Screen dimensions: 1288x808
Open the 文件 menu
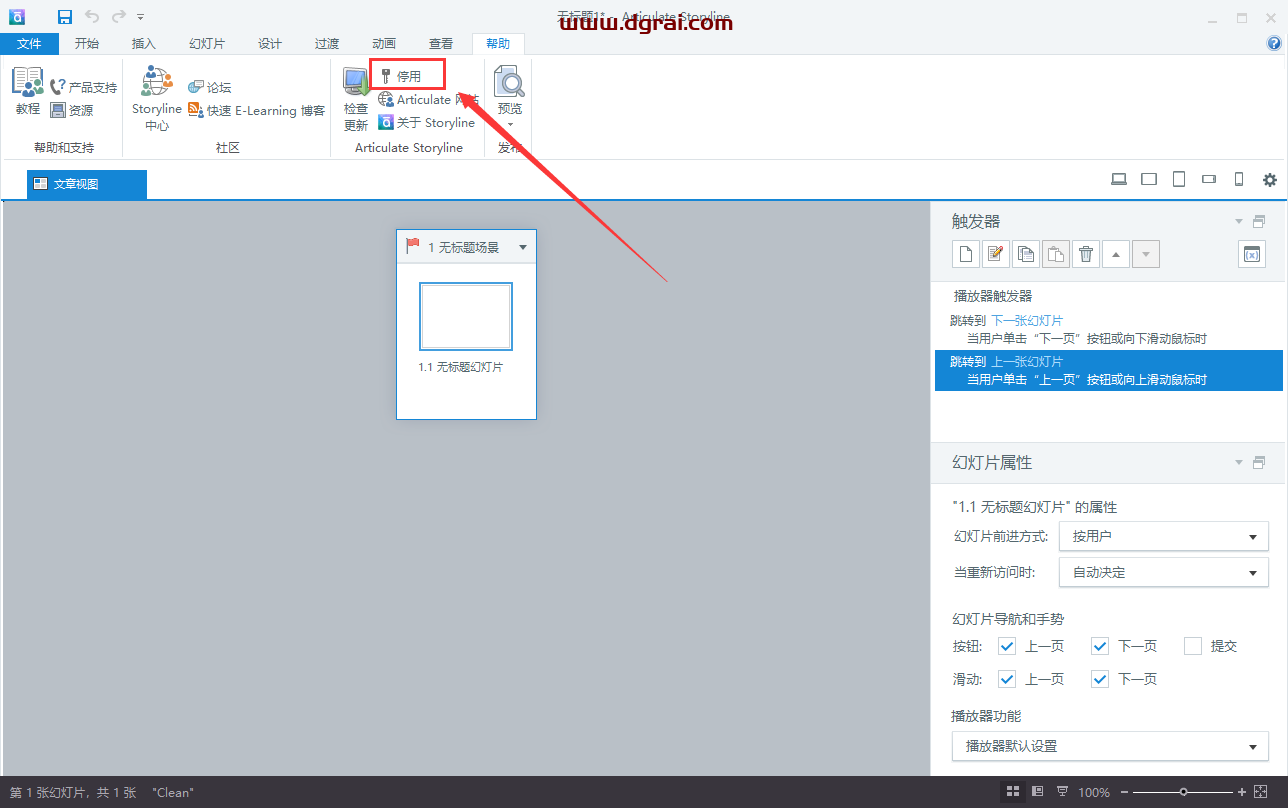point(30,43)
